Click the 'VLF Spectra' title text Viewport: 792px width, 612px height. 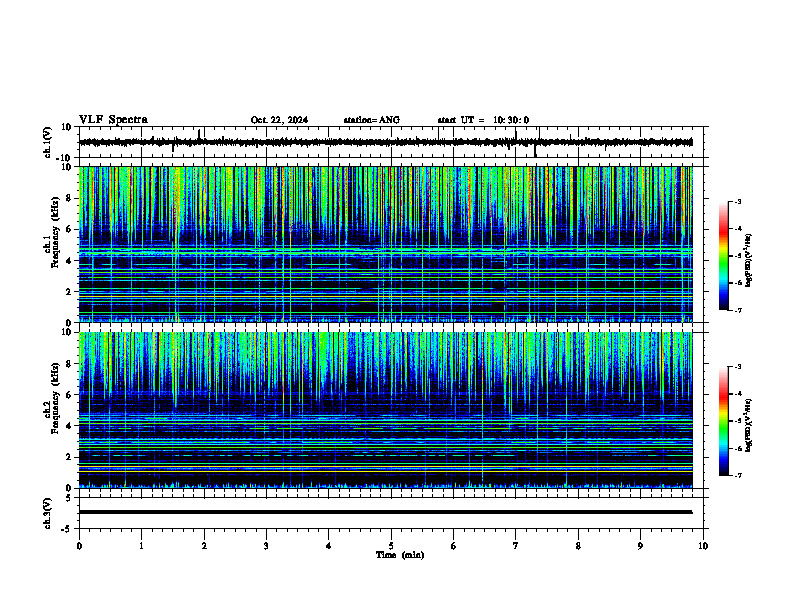tap(113, 120)
